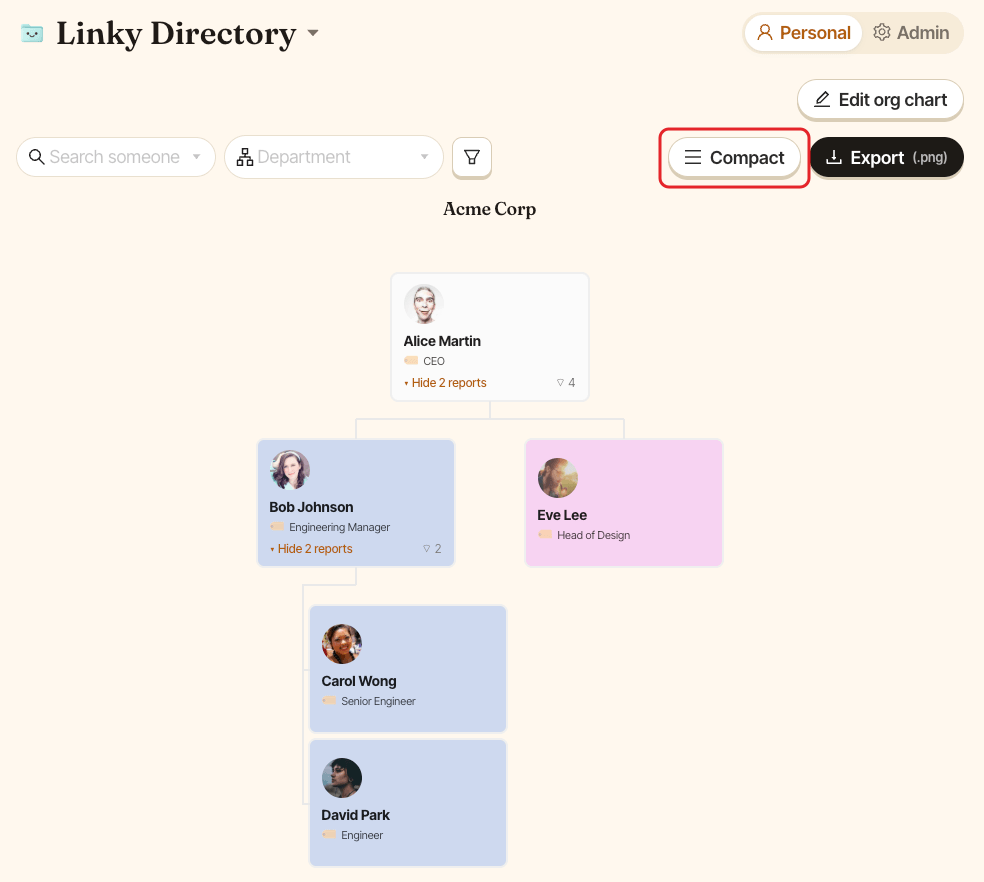Image resolution: width=984 pixels, height=882 pixels.
Task: Open the Search someone dropdown arrow
Action: click(196, 157)
